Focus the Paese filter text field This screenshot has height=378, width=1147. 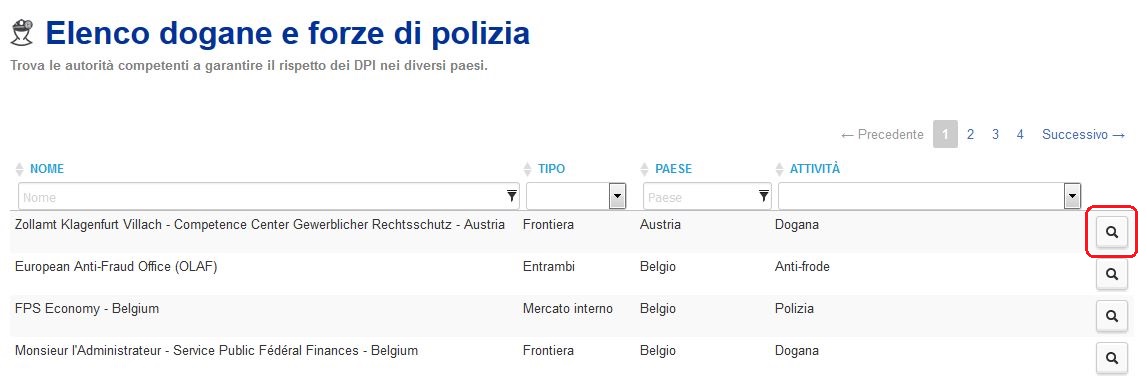point(707,196)
